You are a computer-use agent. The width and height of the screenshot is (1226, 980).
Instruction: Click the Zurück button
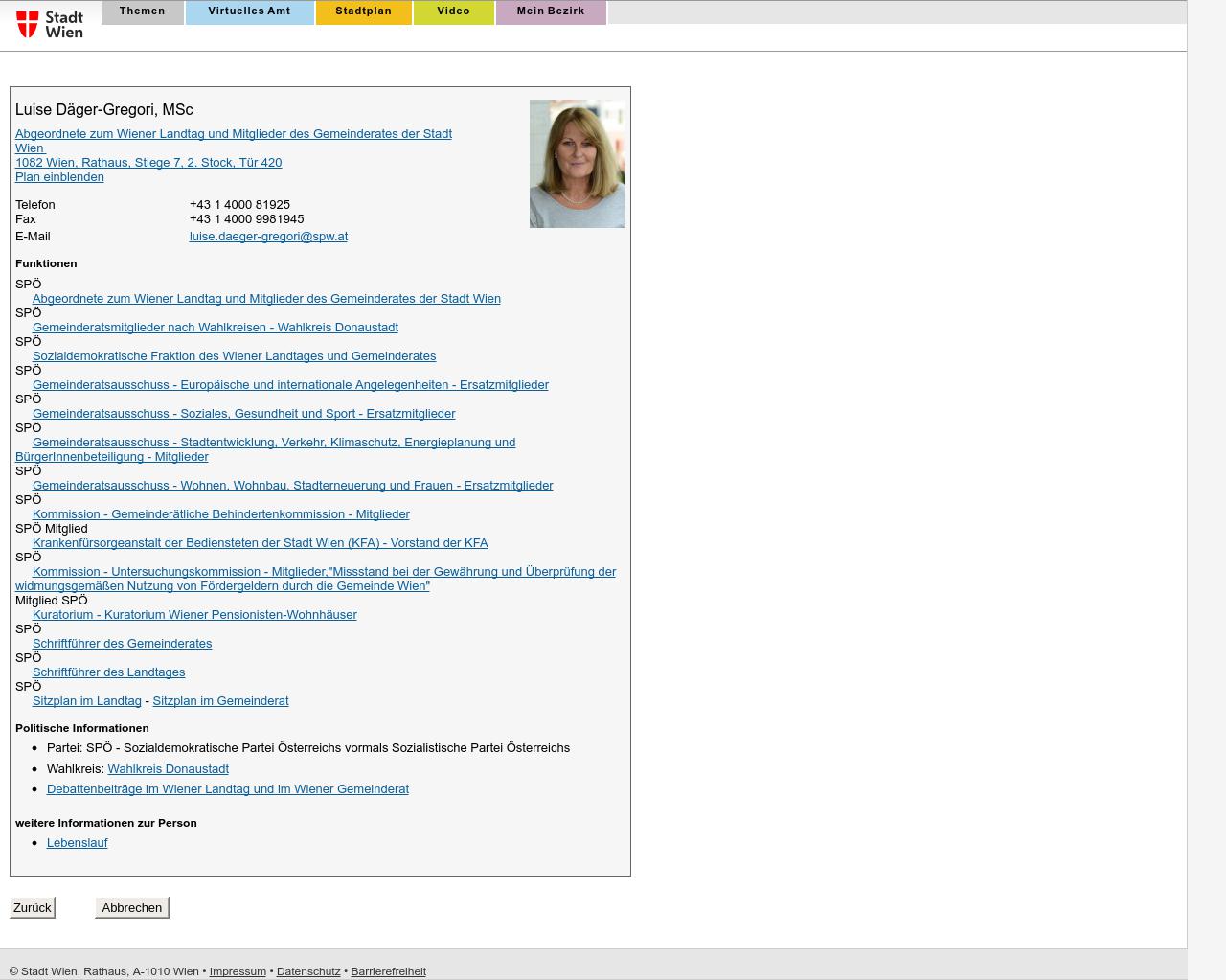pyautogui.click(x=33, y=907)
